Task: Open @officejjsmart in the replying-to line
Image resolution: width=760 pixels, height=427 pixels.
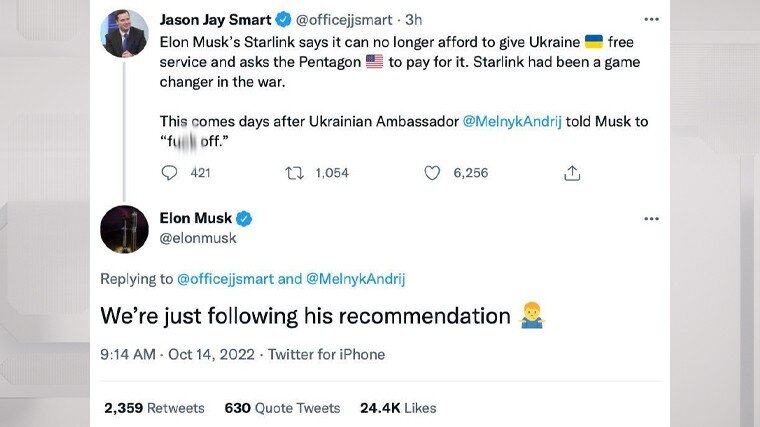Action: click(x=225, y=279)
